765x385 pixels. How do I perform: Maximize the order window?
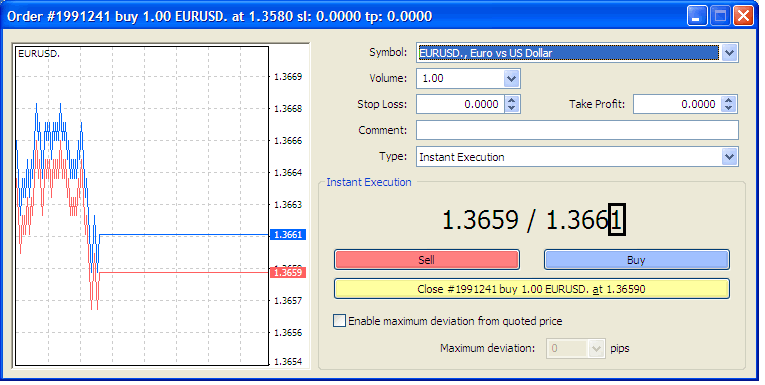pyautogui.click(x=720, y=16)
